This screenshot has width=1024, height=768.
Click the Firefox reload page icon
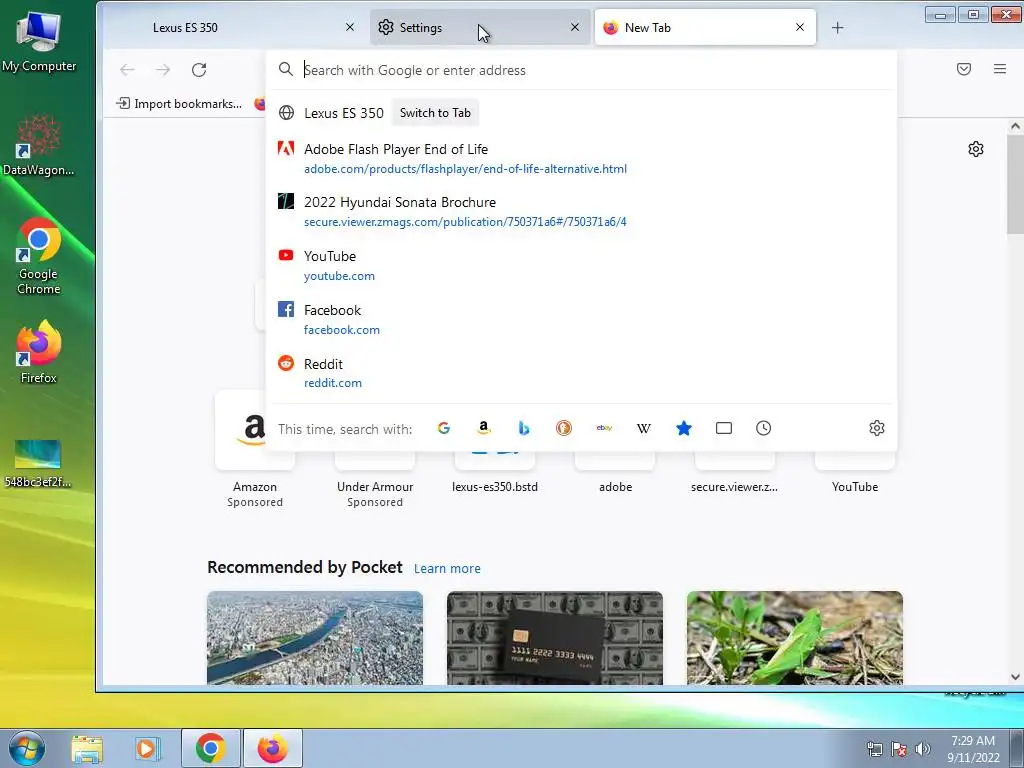coord(199,70)
